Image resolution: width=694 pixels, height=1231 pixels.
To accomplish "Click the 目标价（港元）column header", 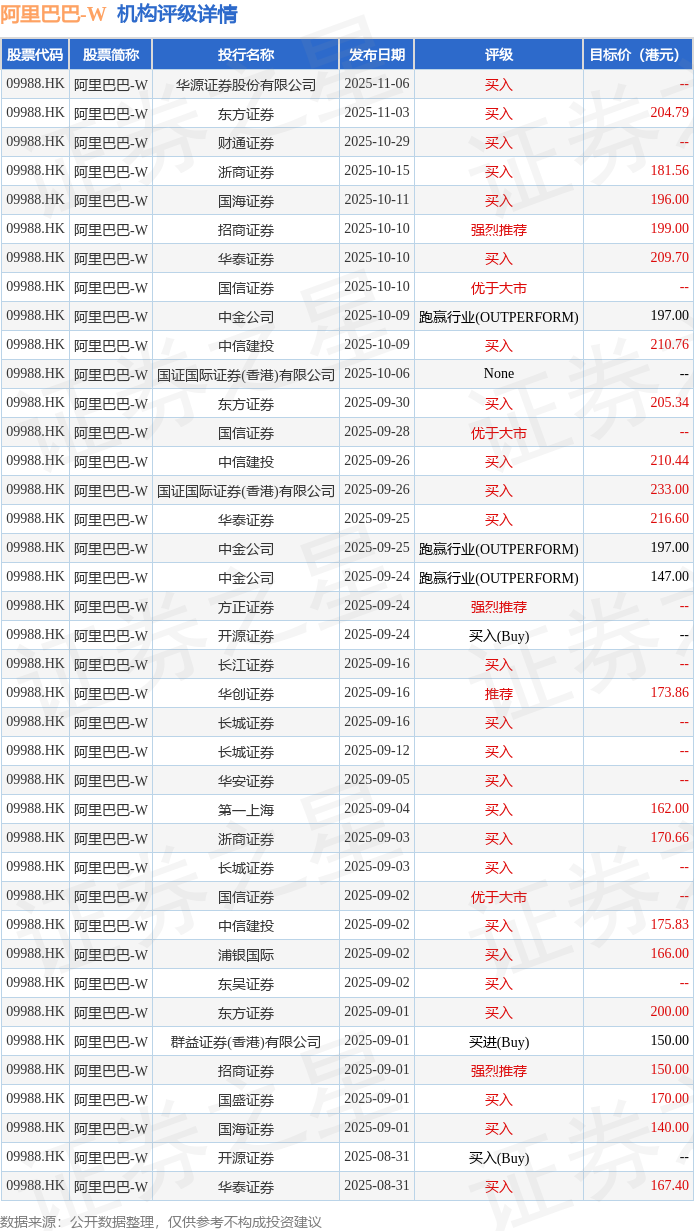I will click(639, 55).
